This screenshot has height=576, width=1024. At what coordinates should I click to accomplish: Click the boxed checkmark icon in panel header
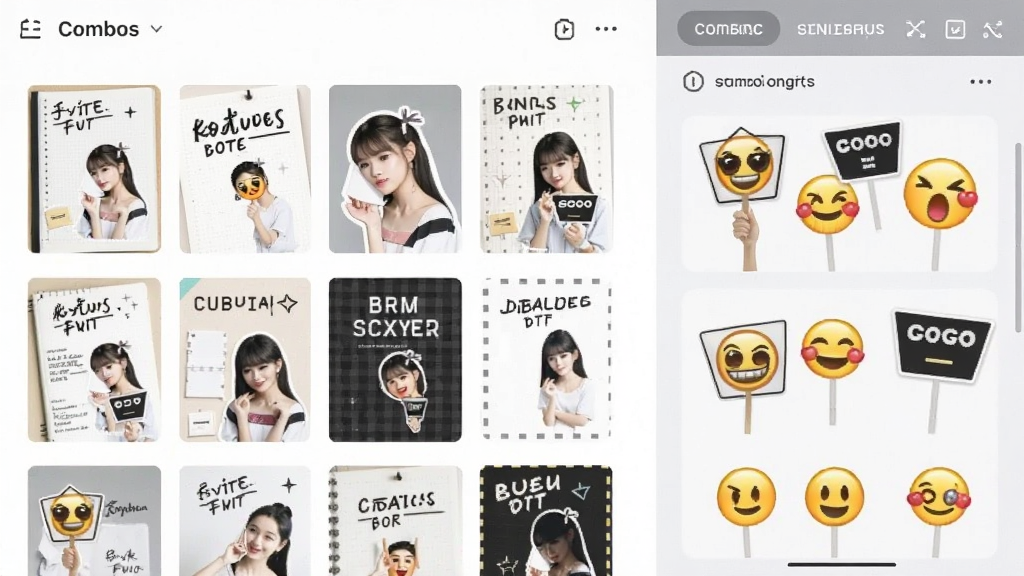tap(955, 29)
